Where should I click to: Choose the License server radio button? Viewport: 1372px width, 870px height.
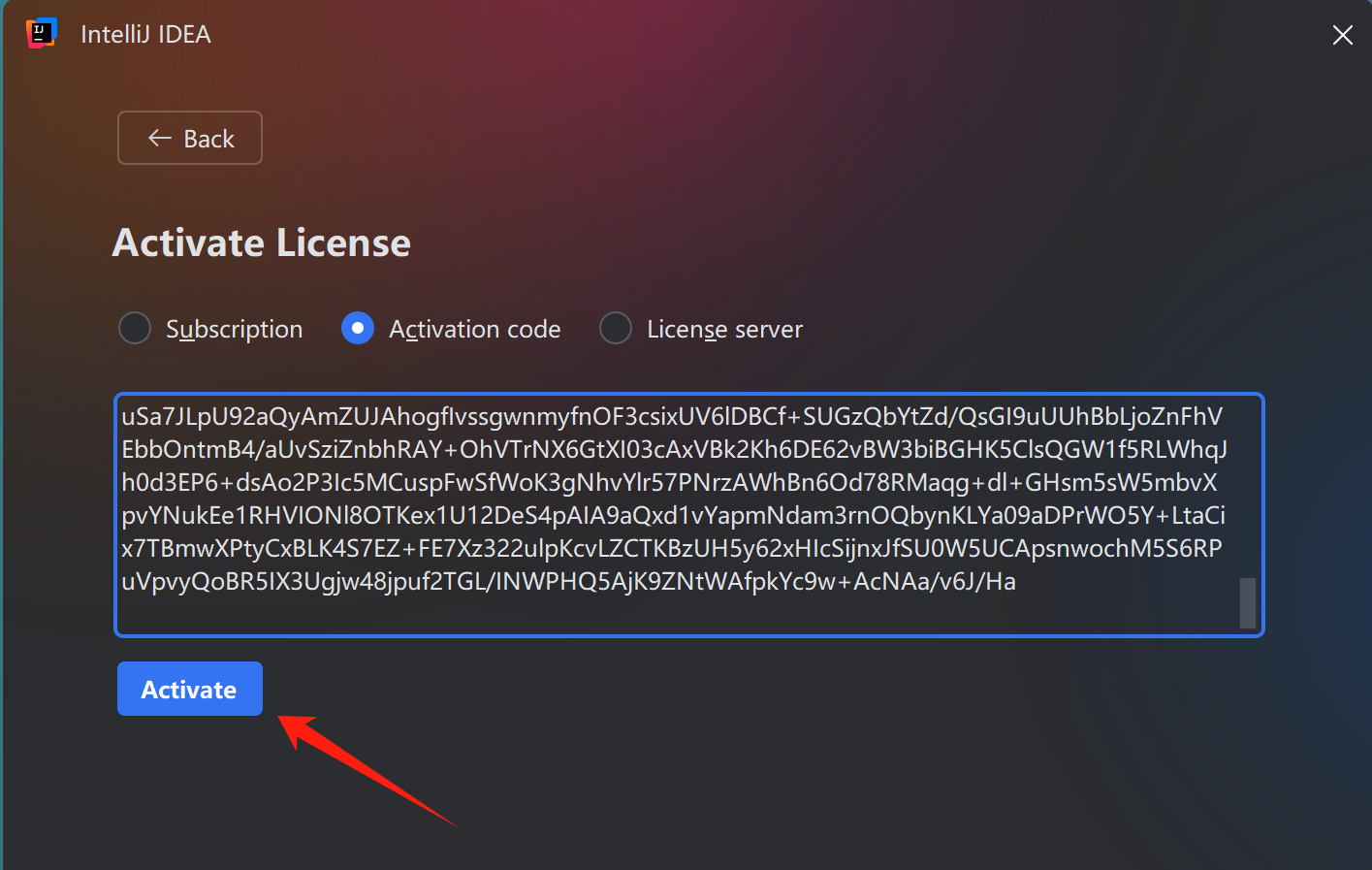616,328
